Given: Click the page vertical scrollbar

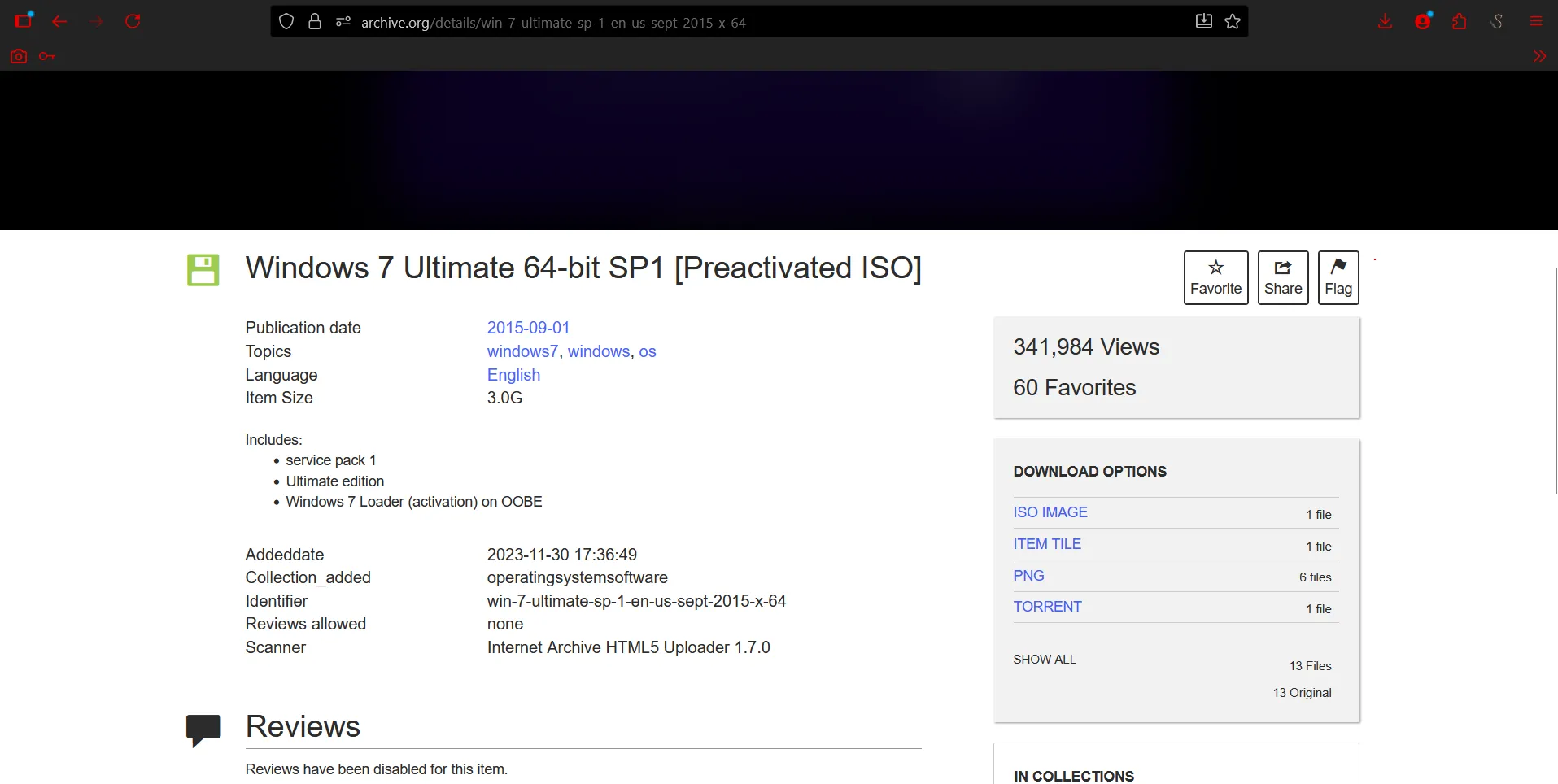Looking at the screenshot, I should pyautogui.click(x=1556, y=381).
